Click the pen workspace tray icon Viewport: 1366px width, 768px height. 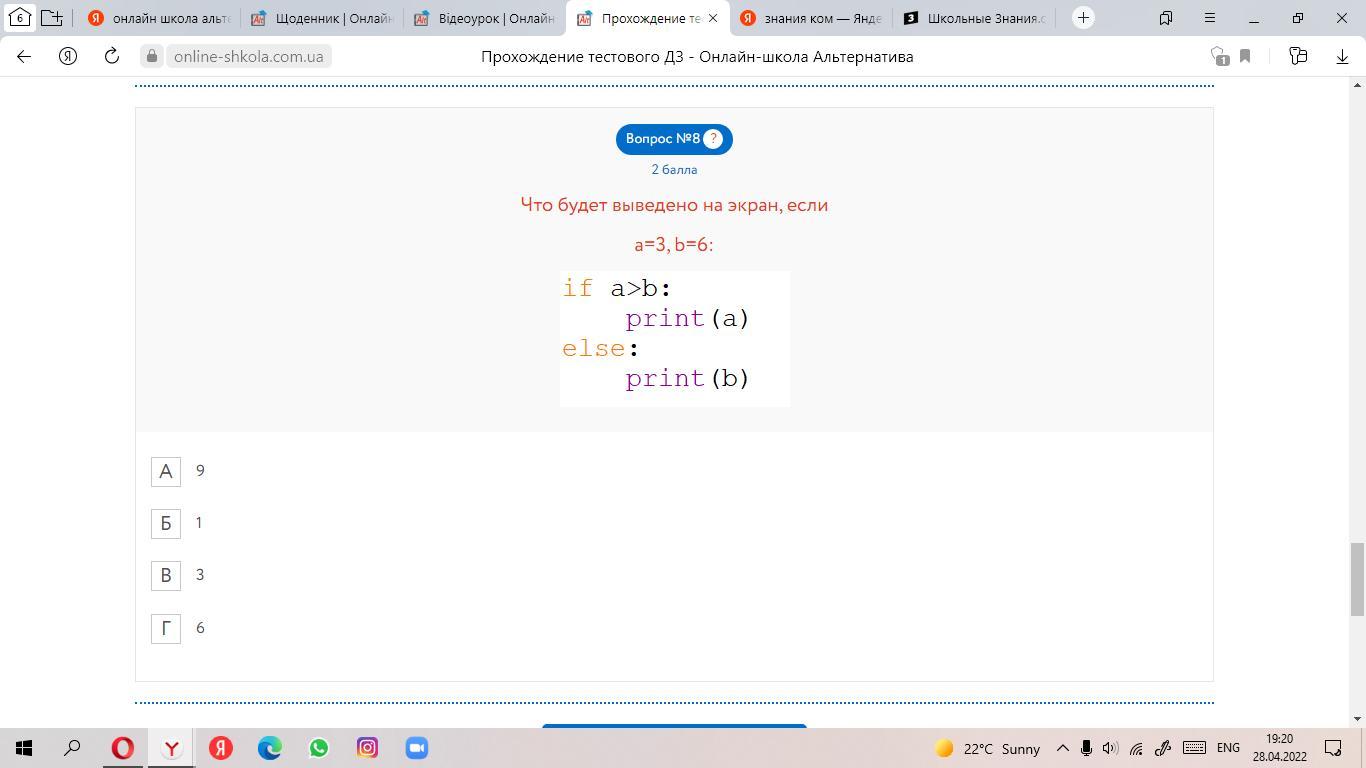tap(1163, 748)
